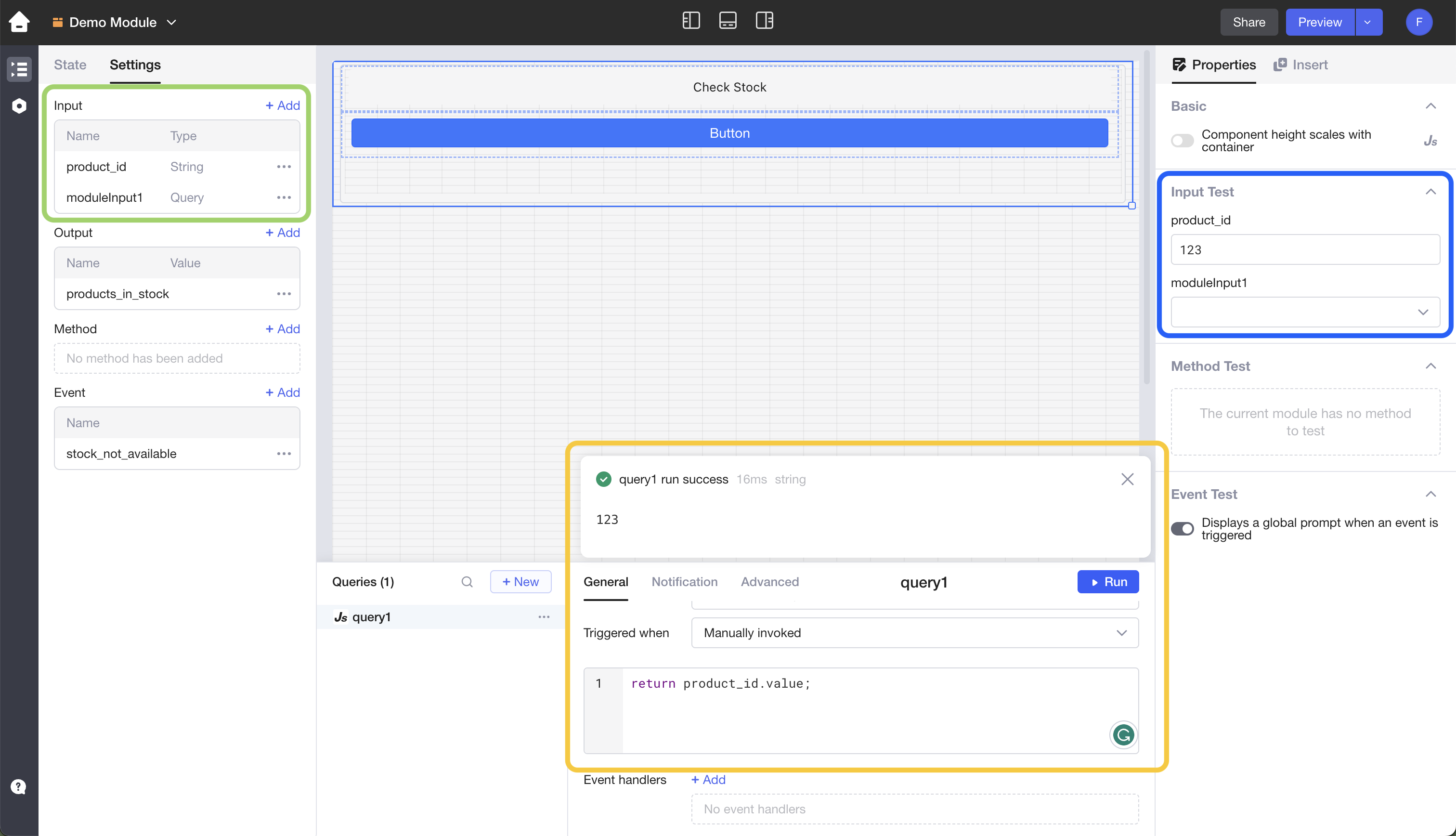Switch to the State tab
This screenshot has height=836, width=1456.
coord(70,65)
